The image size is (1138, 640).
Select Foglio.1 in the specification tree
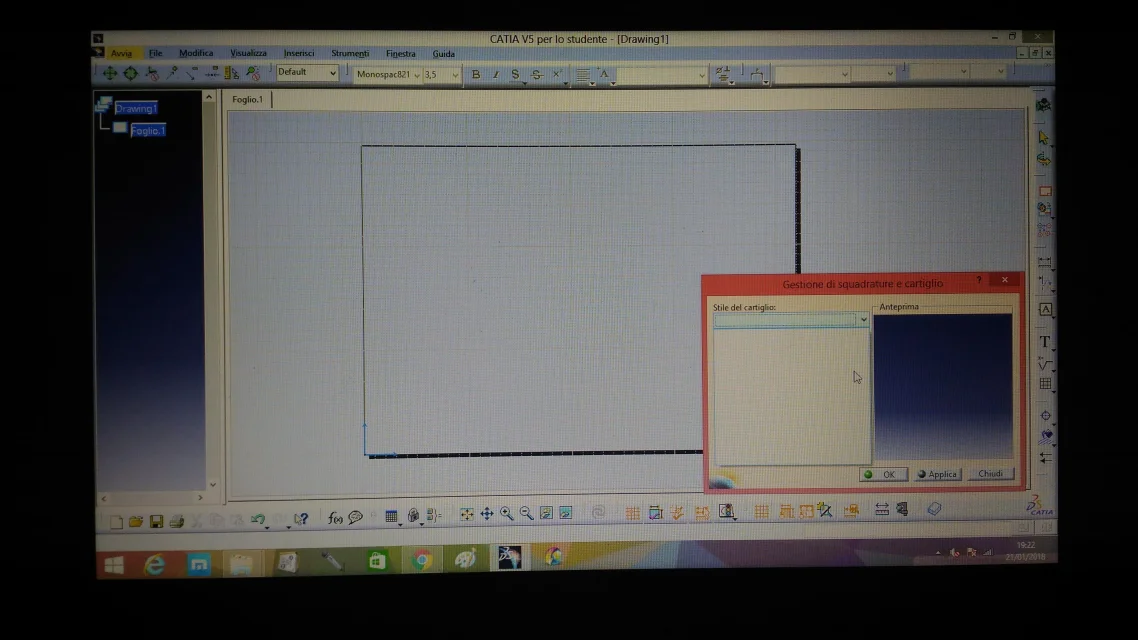148,131
